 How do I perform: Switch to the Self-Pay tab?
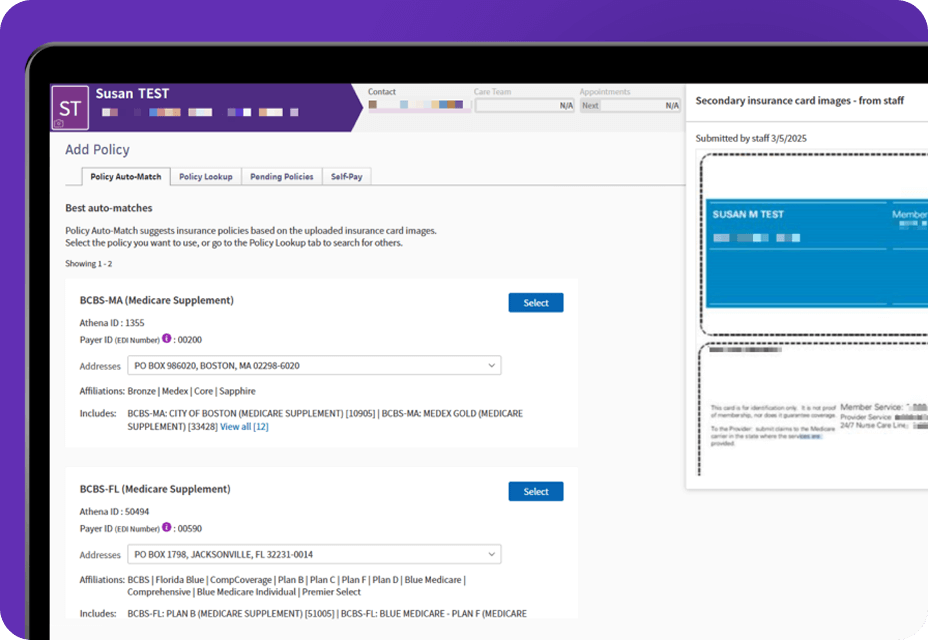(347, 176)
